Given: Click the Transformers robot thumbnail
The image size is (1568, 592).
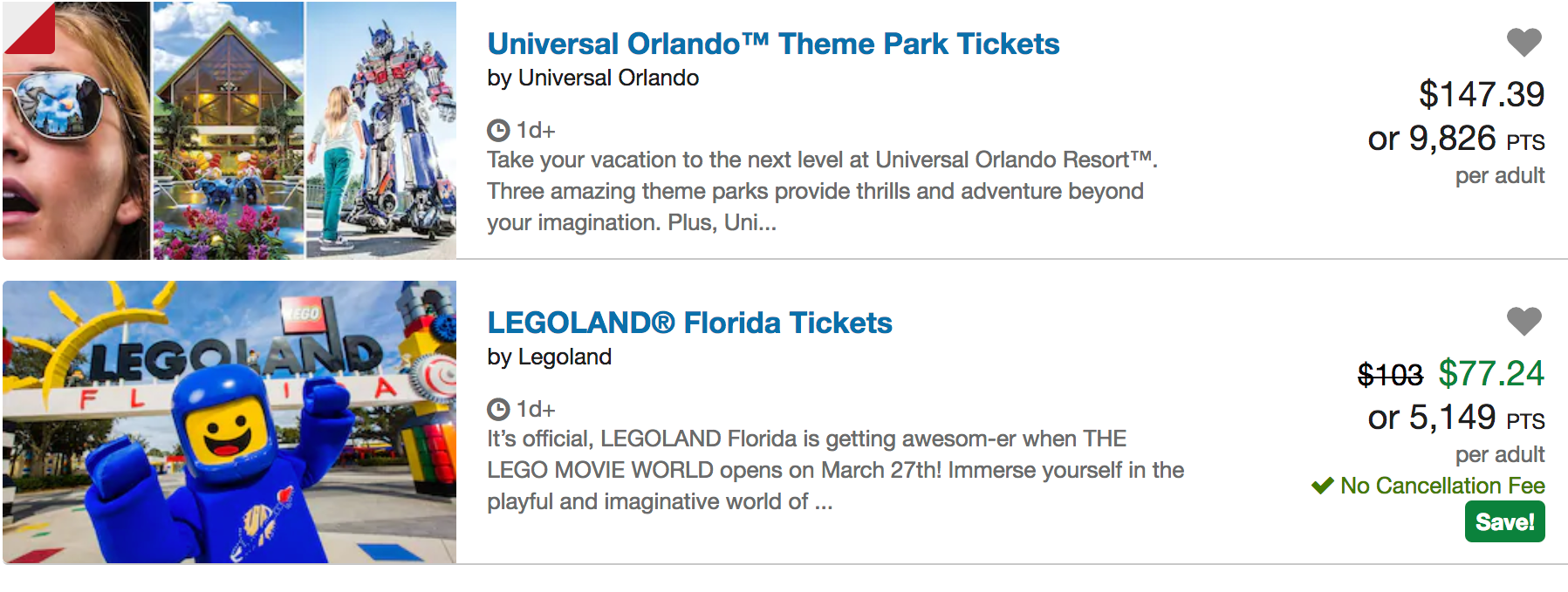Looking at the screenshot, I should tap(381, 131).
